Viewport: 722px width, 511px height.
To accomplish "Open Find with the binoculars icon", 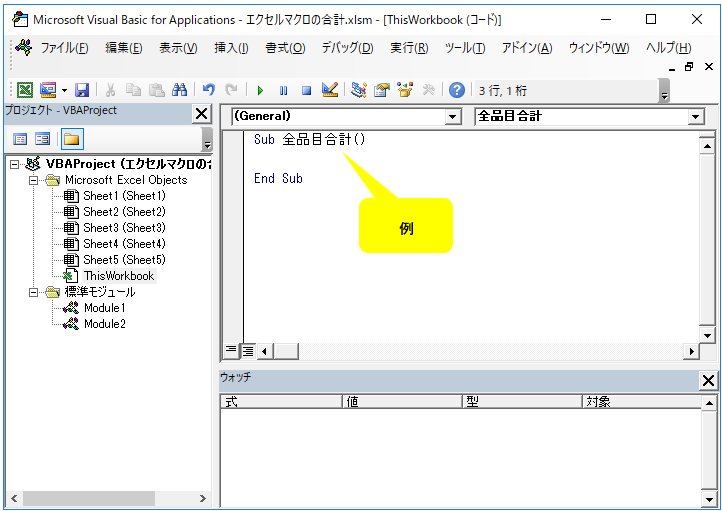I will pyautogui.click(x=180, y=90).
